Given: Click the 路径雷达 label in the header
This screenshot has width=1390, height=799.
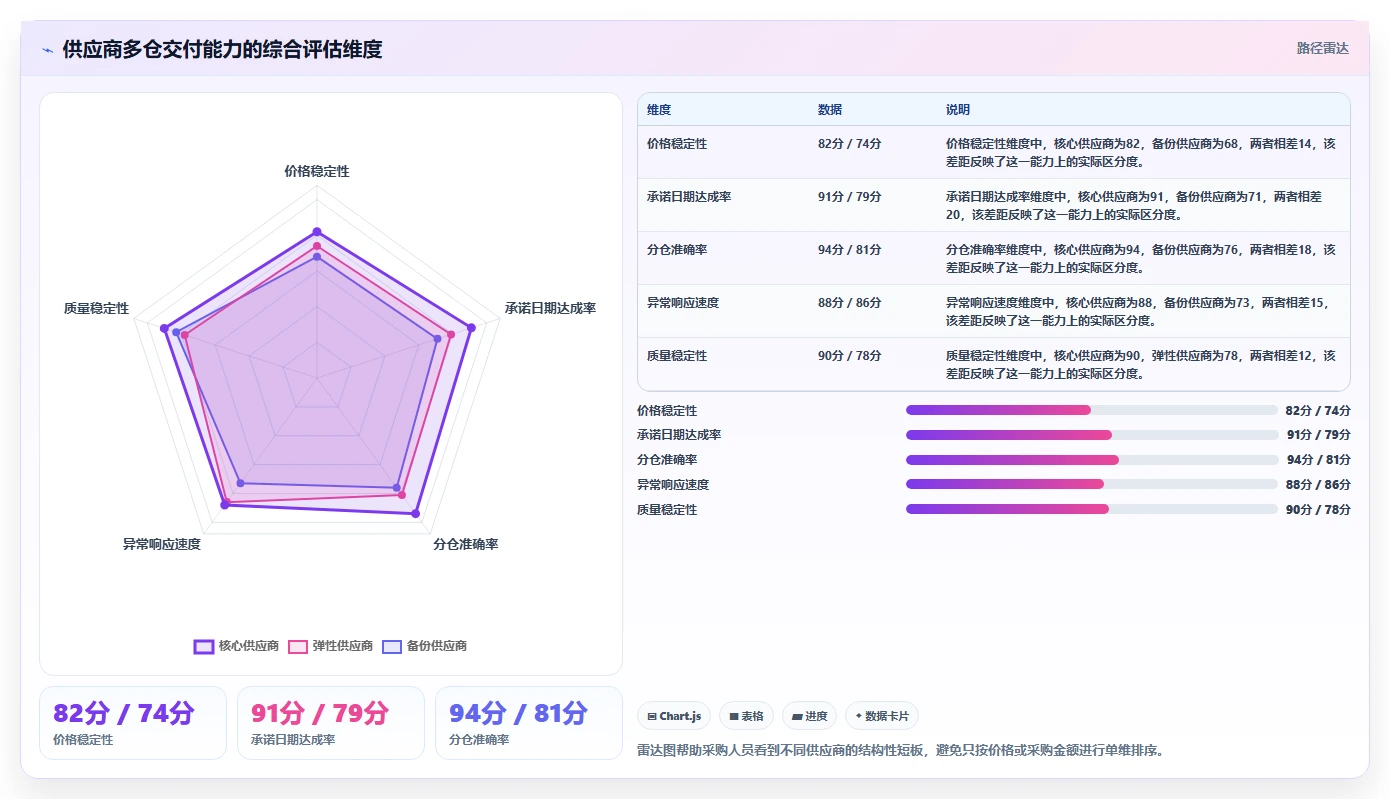Looking at the screenshot, I should click(1322, 48).
